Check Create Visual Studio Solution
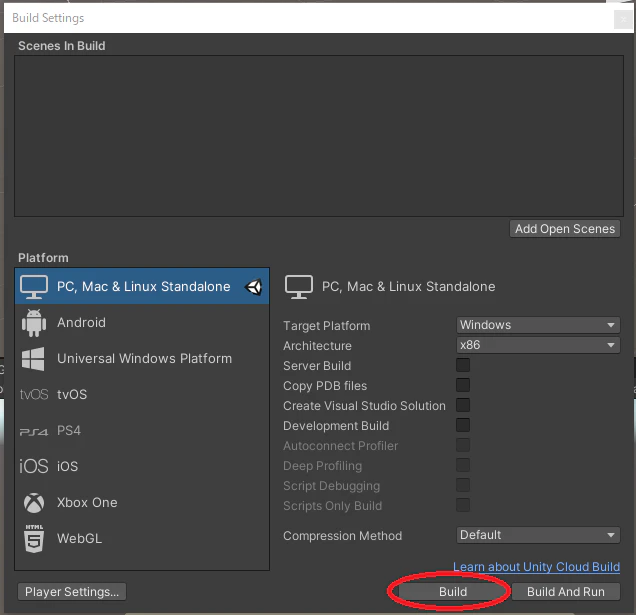 point(463,405)
